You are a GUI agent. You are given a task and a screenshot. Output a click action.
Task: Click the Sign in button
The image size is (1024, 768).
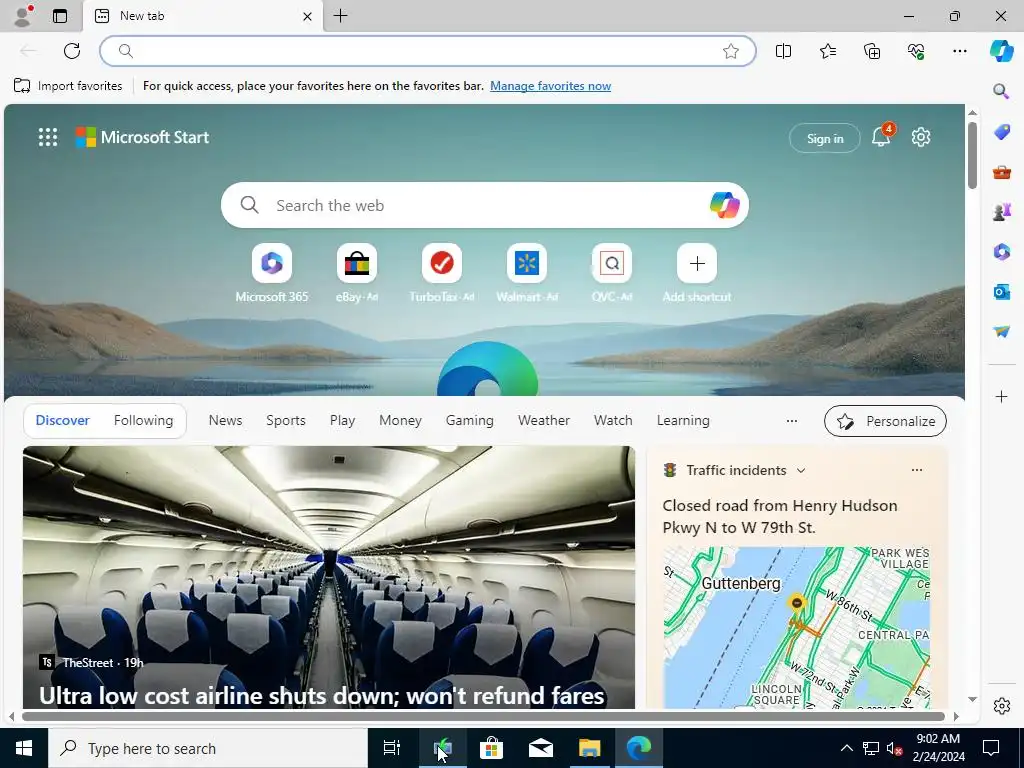(825, 138)
